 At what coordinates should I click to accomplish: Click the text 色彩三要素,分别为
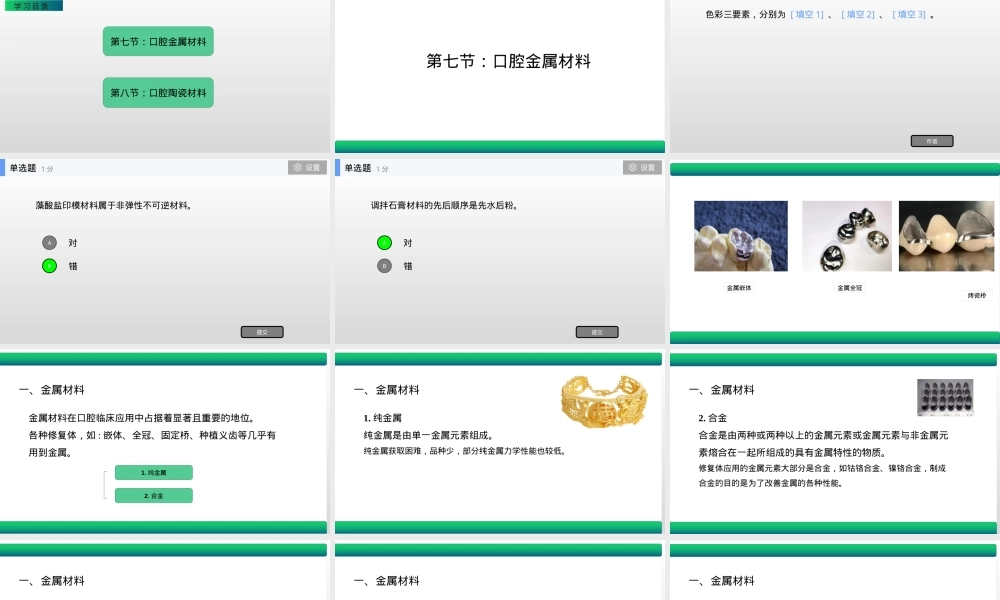pyautogui.click(x=745, y=14)
